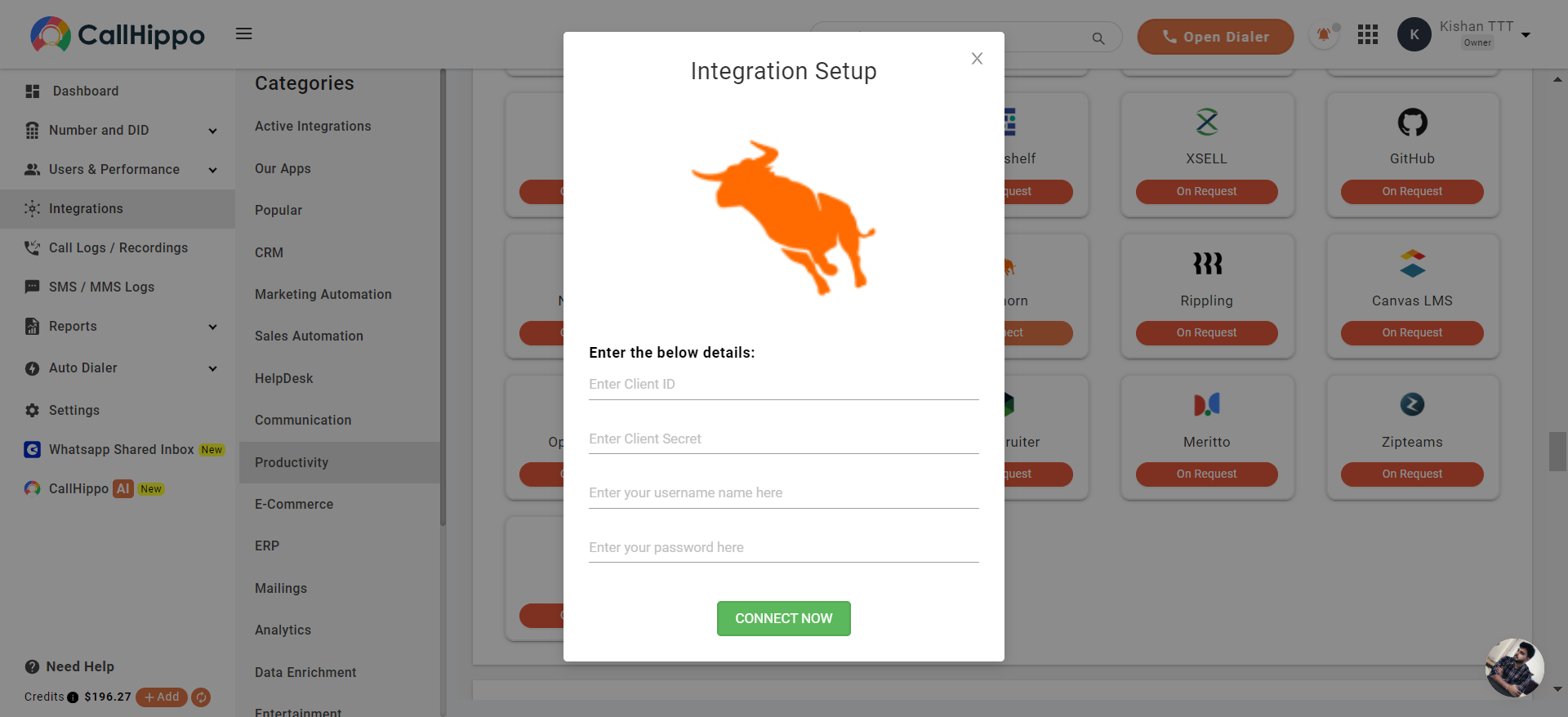Click the Canvas LMS logo icon
This screenshot has width=1568, height=717.
point(1412,264)
